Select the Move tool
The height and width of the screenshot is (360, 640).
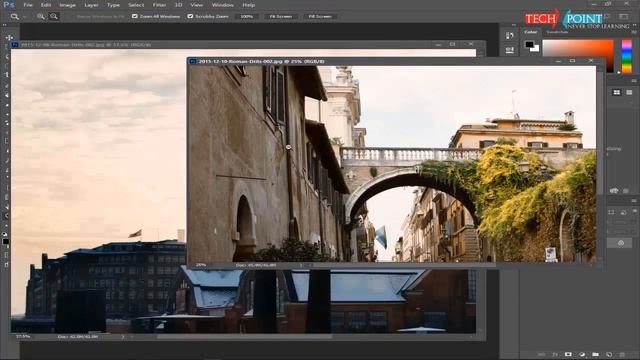click(x=9, y=38)
